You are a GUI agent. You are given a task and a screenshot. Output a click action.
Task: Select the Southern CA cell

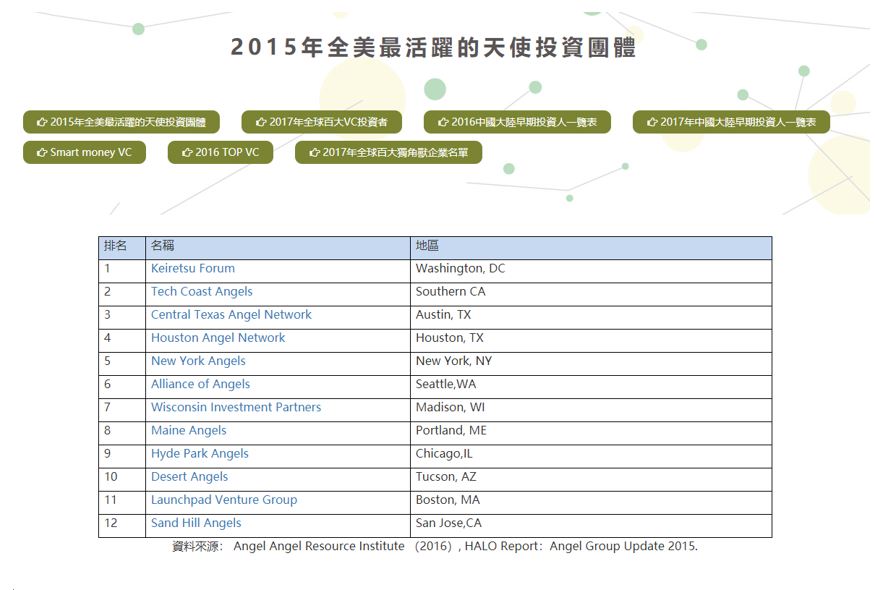[x=591, y=294]
